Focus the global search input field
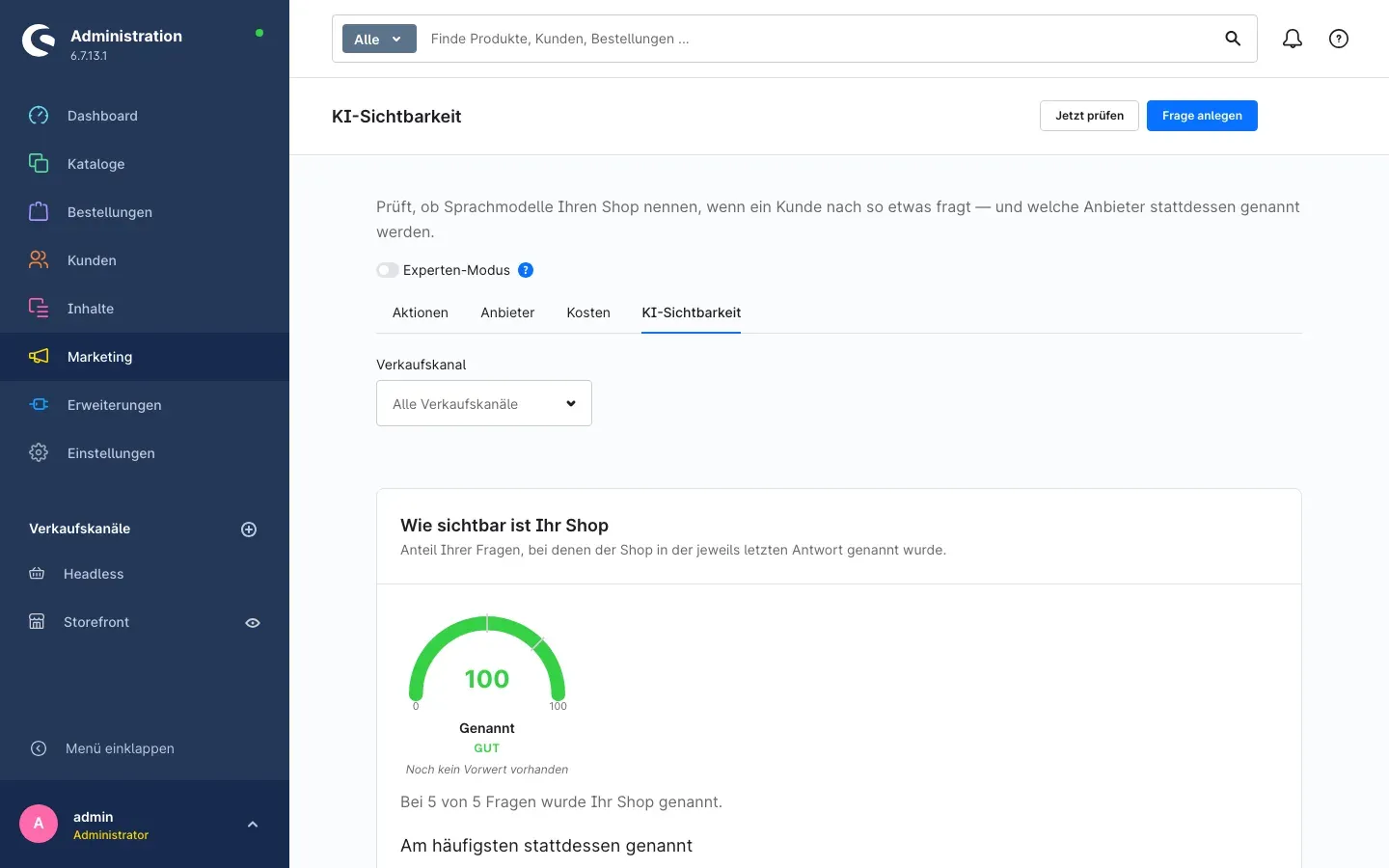The height and width of the screenshot is (868, 1389). coord(820,39)
